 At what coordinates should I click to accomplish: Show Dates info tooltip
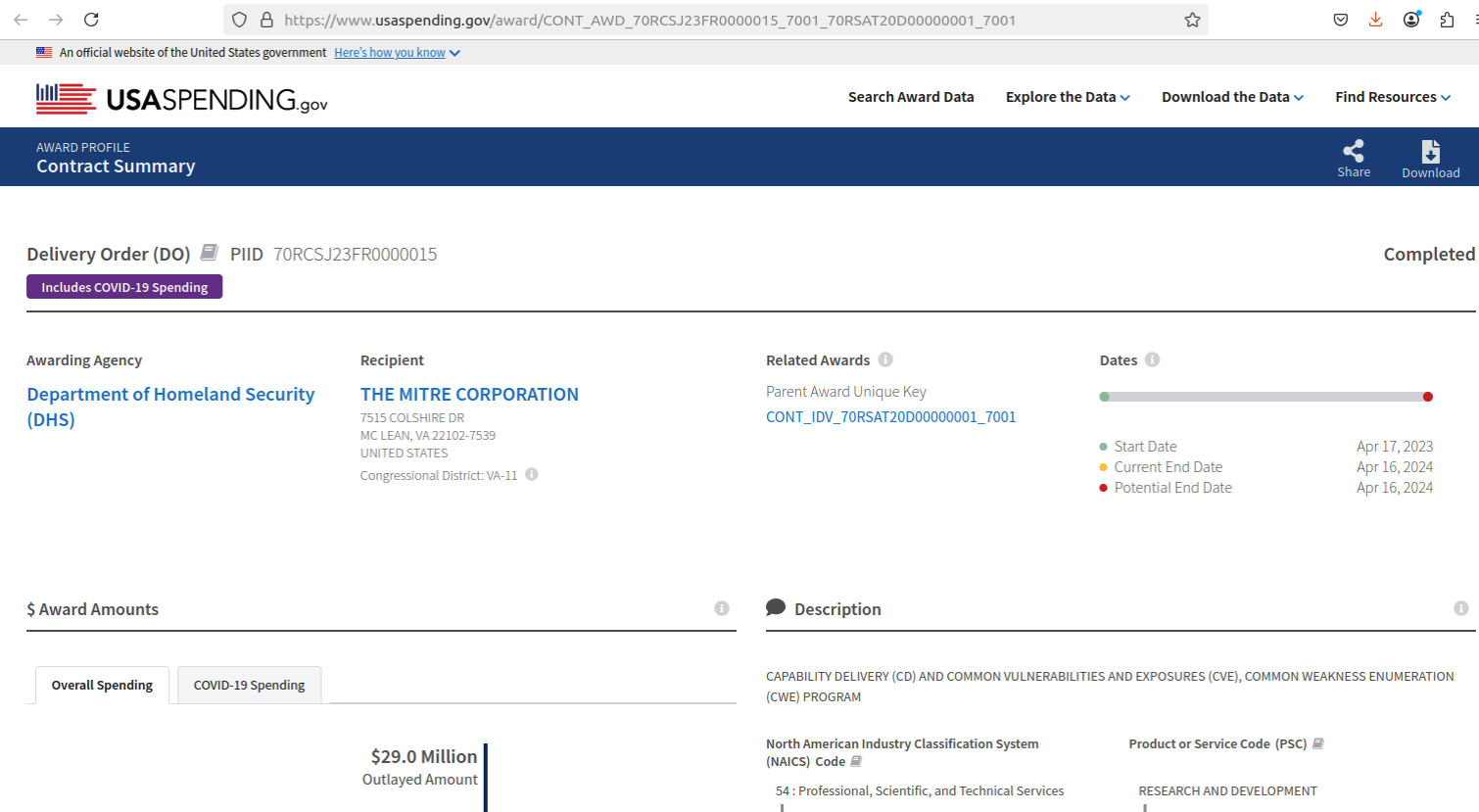[1152, 359]
